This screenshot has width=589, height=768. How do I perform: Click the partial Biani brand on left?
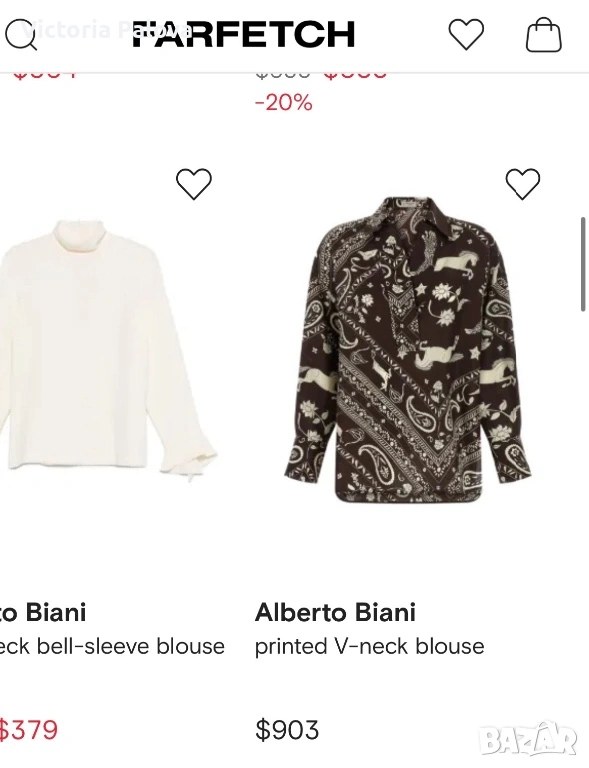pyautogui.click(x=43, y=612)
